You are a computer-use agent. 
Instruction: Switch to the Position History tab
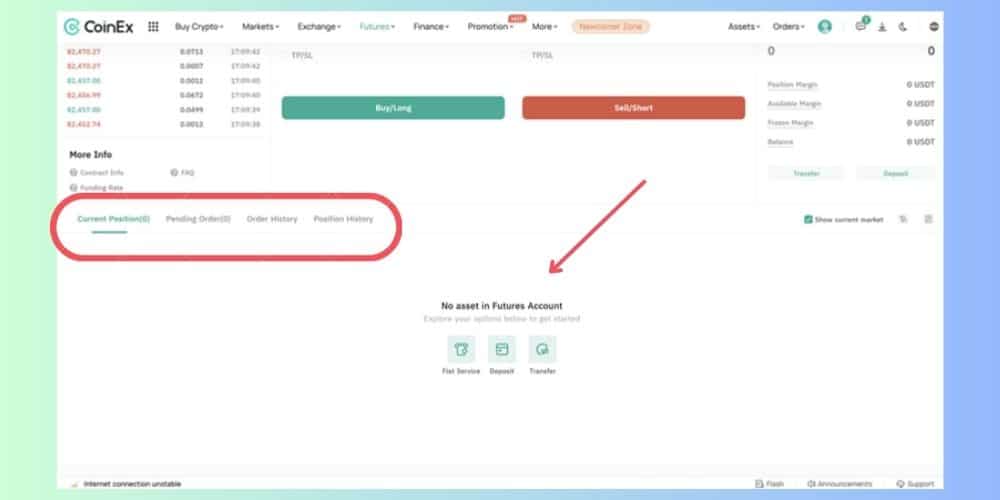(x=343, y=219)
